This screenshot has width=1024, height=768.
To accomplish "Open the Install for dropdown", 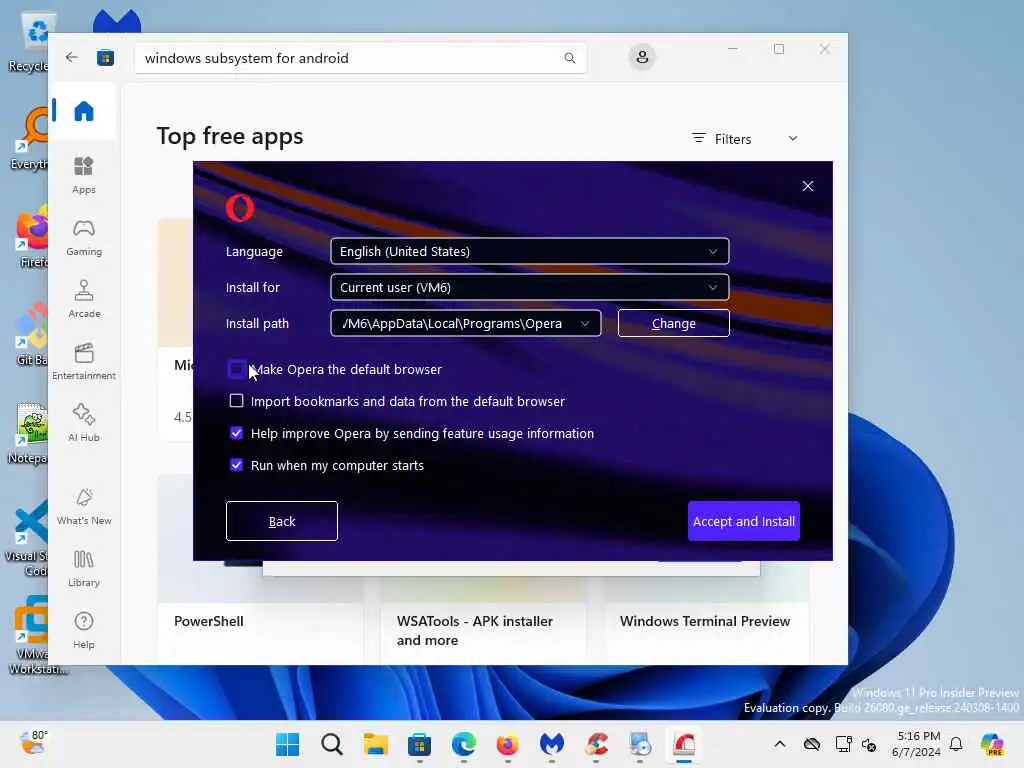I will pos(530,287).
